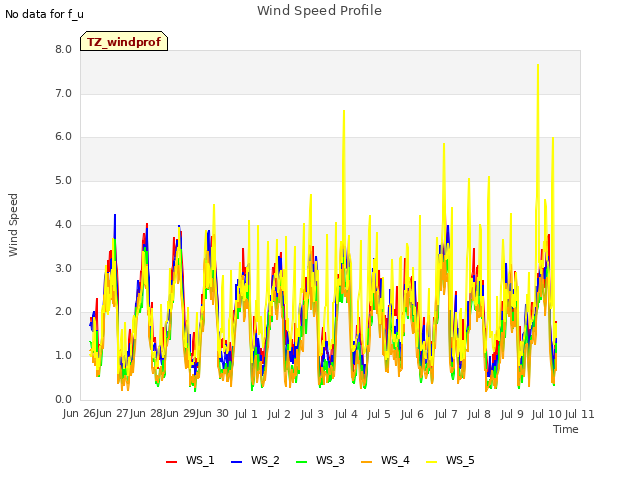
Task: Click the tallest yellow spike near Jul 10
Action: [538, 65]
